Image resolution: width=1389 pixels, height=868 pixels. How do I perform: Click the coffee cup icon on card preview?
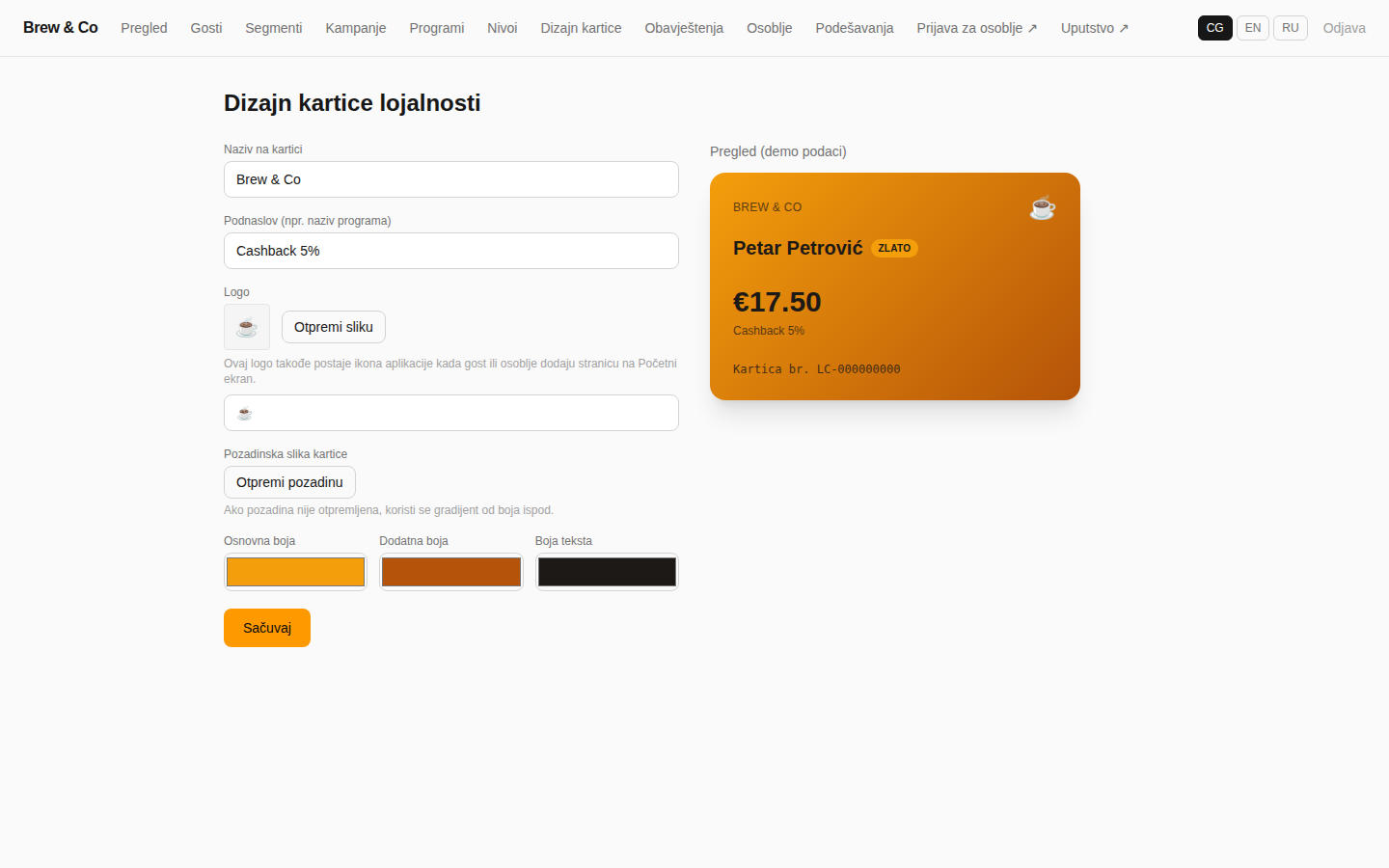tap(1043, 207)
